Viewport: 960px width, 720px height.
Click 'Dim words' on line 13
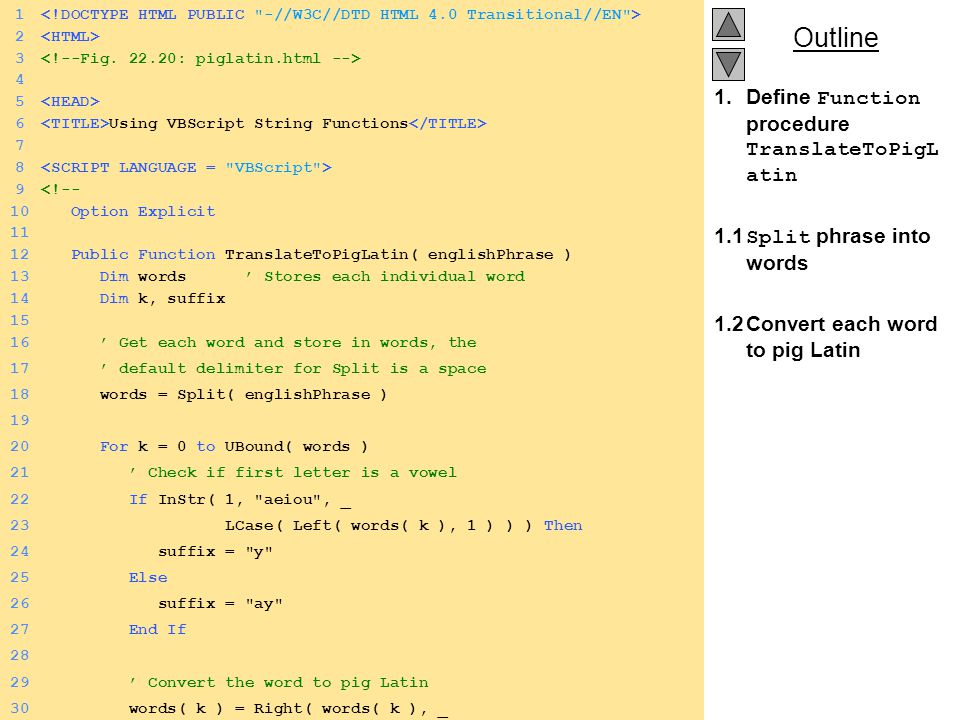click(143, 277)
